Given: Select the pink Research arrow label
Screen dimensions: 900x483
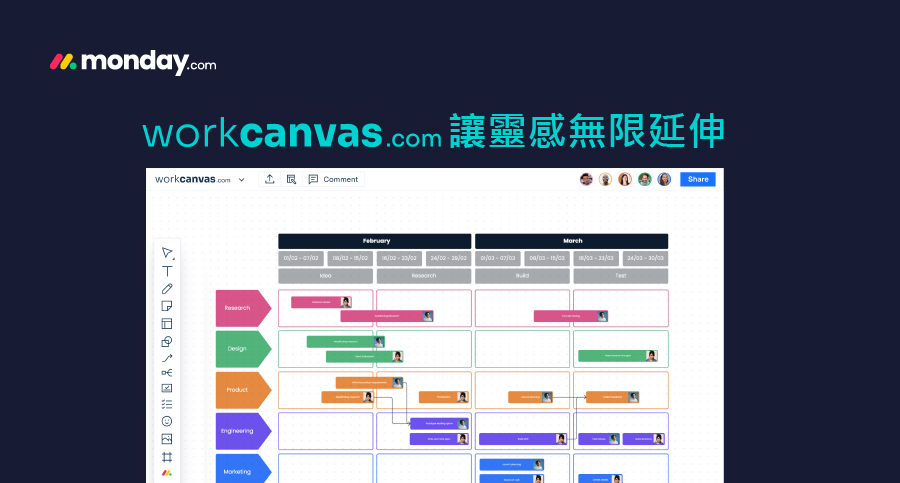Looking at the screenshot, I should click(x=242, y=308).
